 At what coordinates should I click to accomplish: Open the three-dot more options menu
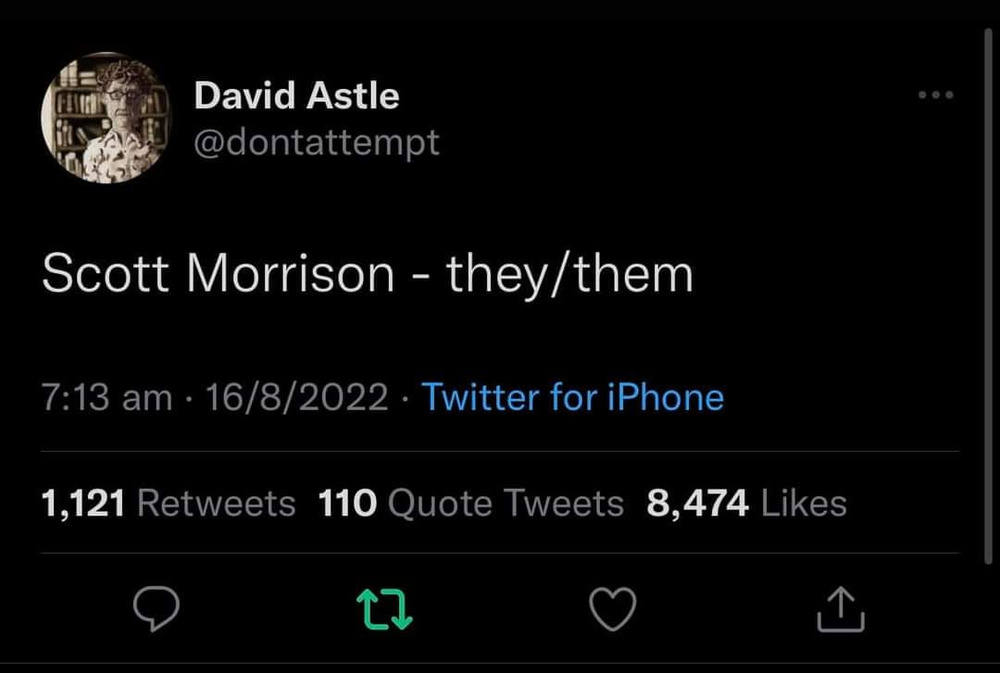[x=936, y=96]
